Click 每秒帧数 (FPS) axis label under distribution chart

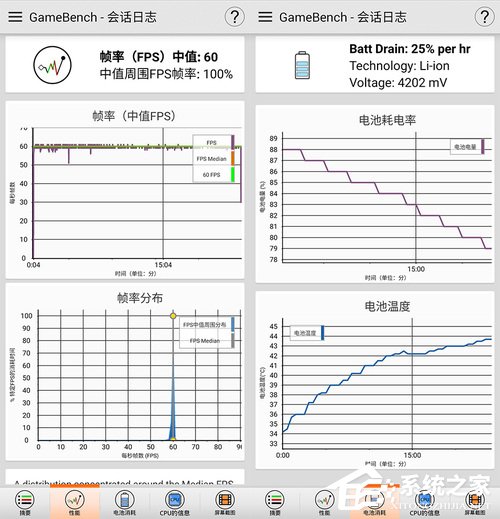coord(140,456)
